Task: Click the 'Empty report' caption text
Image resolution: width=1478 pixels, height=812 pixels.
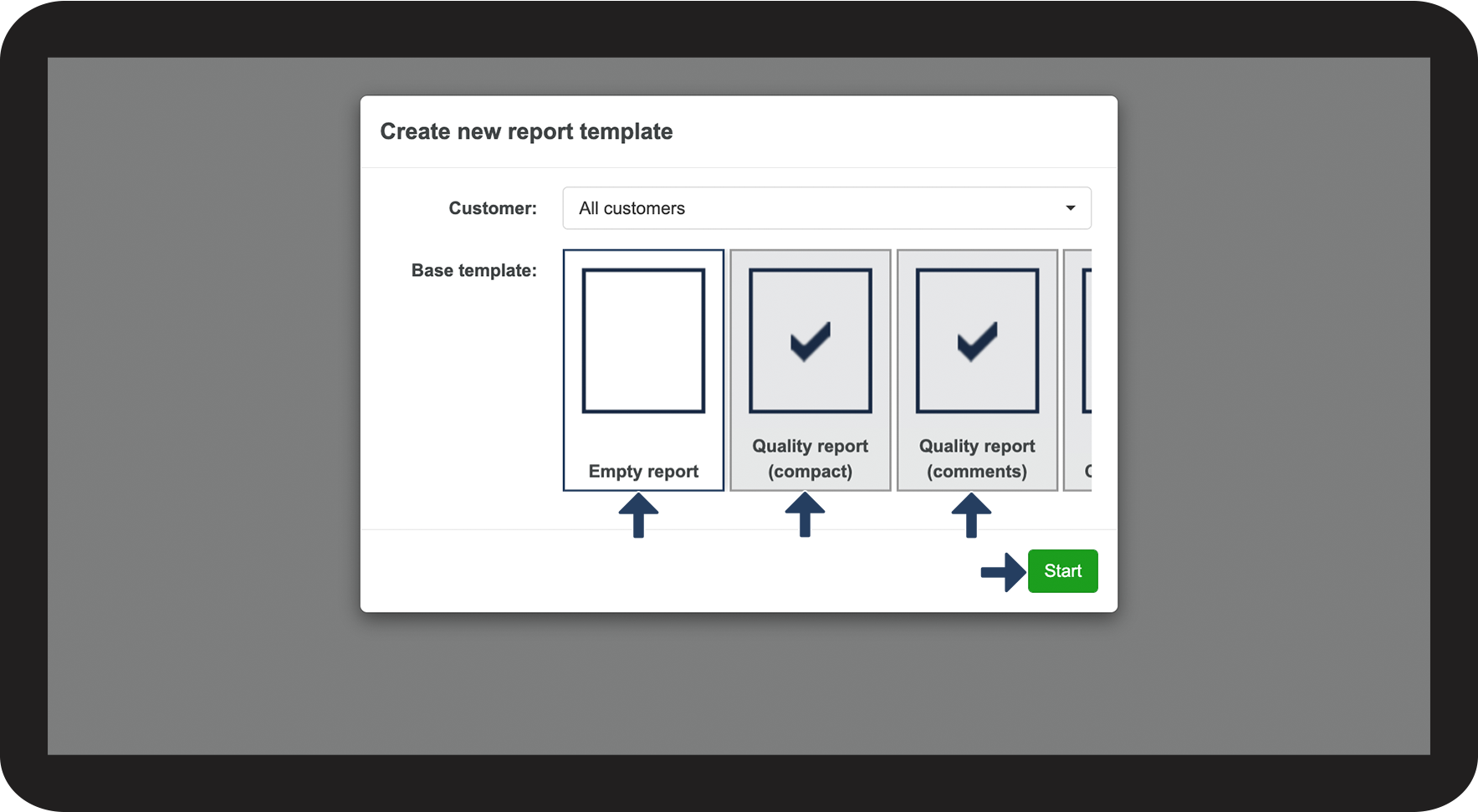Action: (x=643, y=472)
